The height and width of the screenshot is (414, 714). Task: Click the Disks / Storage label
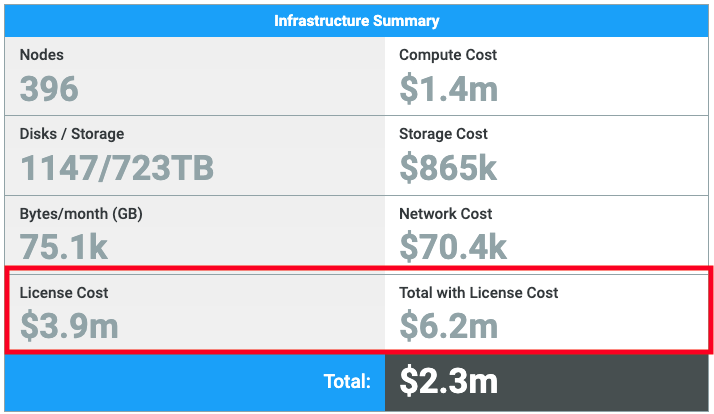[x=72, y=134]
